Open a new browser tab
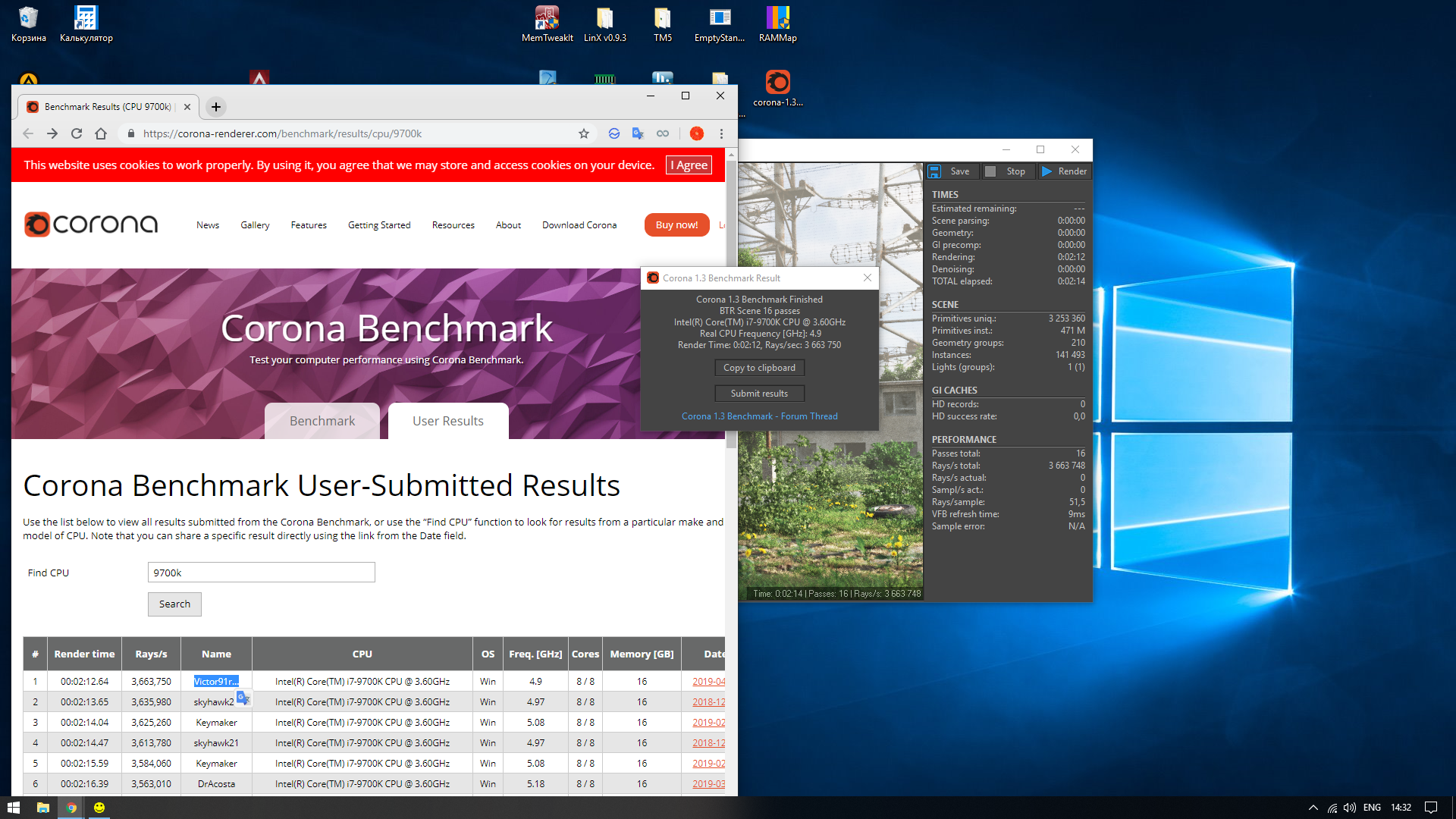The image size is (1456, 819). [x=216, y=107]
